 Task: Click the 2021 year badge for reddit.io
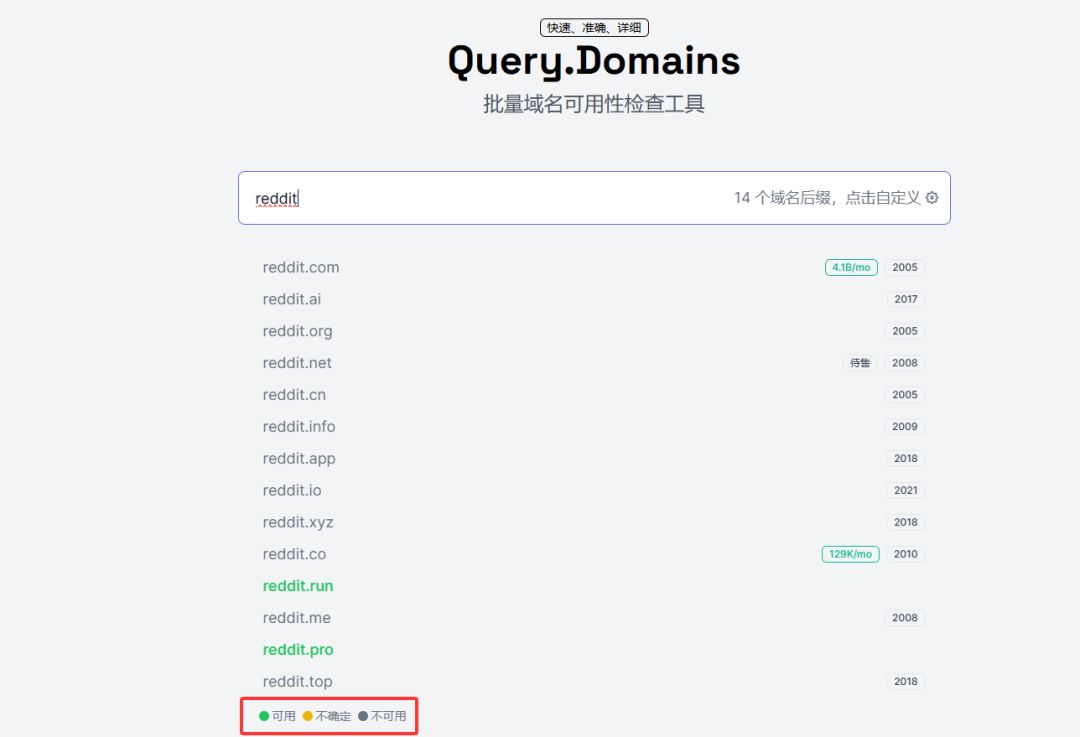tap(906, 490)
